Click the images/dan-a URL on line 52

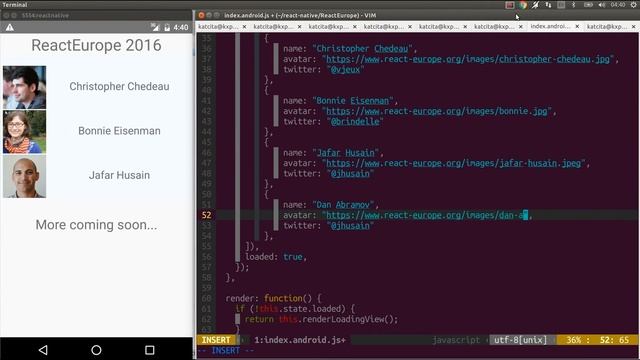tap(424, 215)
